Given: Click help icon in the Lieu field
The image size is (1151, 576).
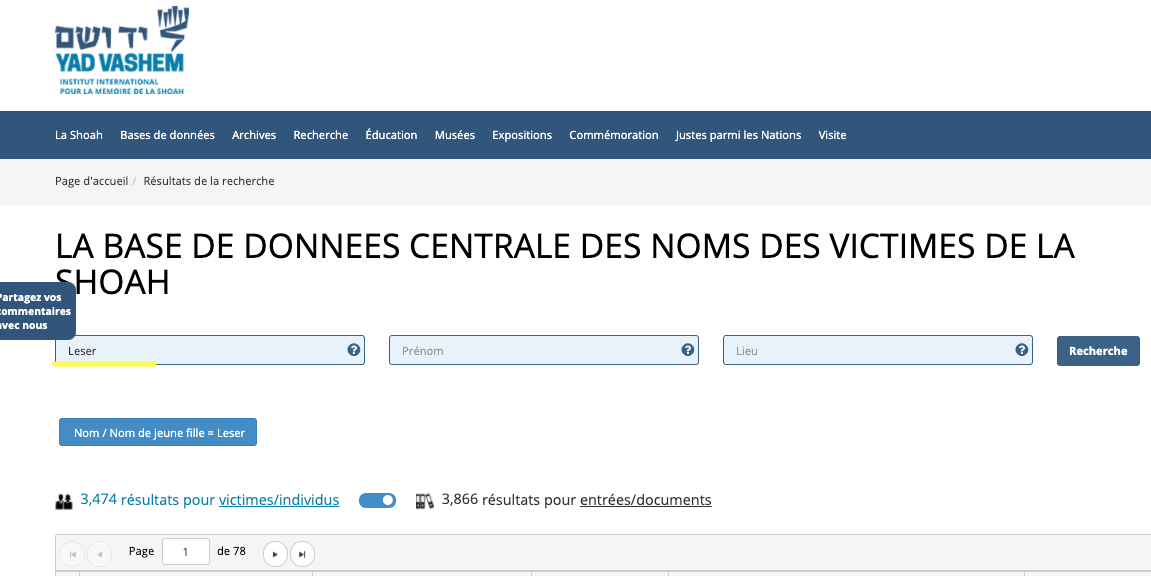Looking at the screenshot, I should (1021, 350).
